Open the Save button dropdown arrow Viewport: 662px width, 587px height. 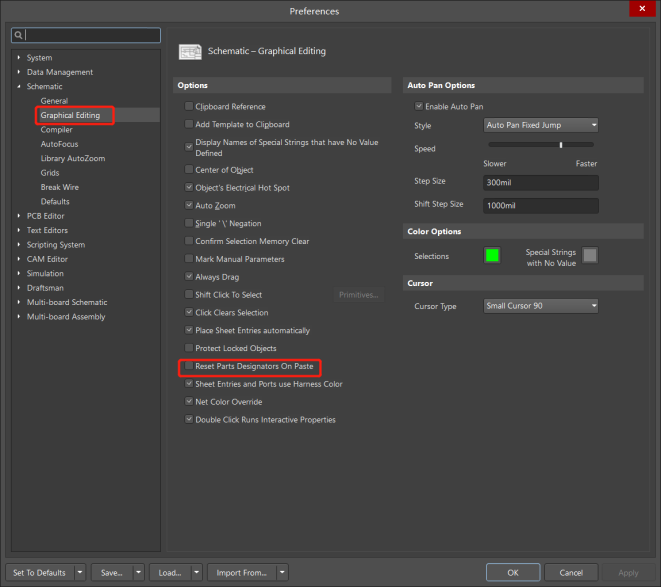coord(136,573)
